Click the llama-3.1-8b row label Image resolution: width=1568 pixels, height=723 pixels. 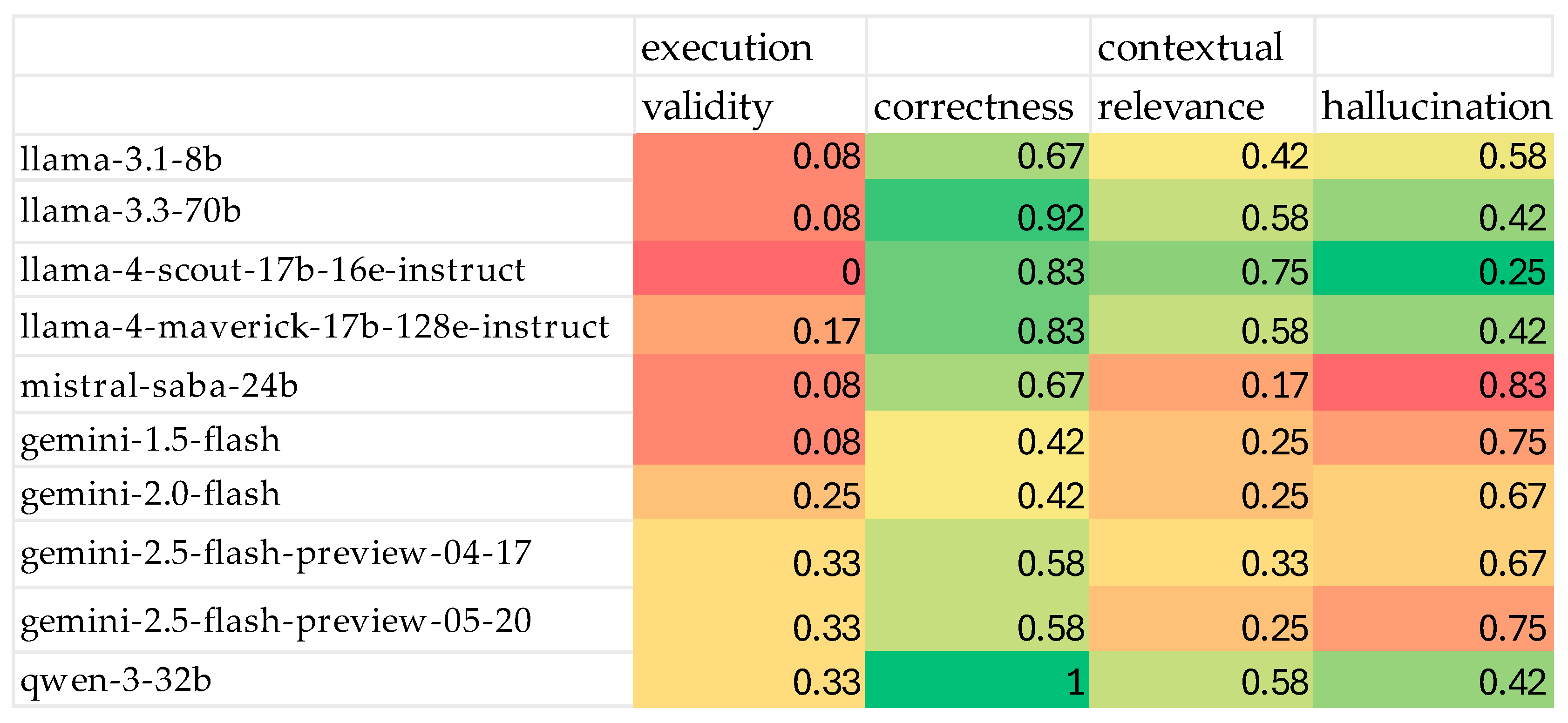[121, 159]
